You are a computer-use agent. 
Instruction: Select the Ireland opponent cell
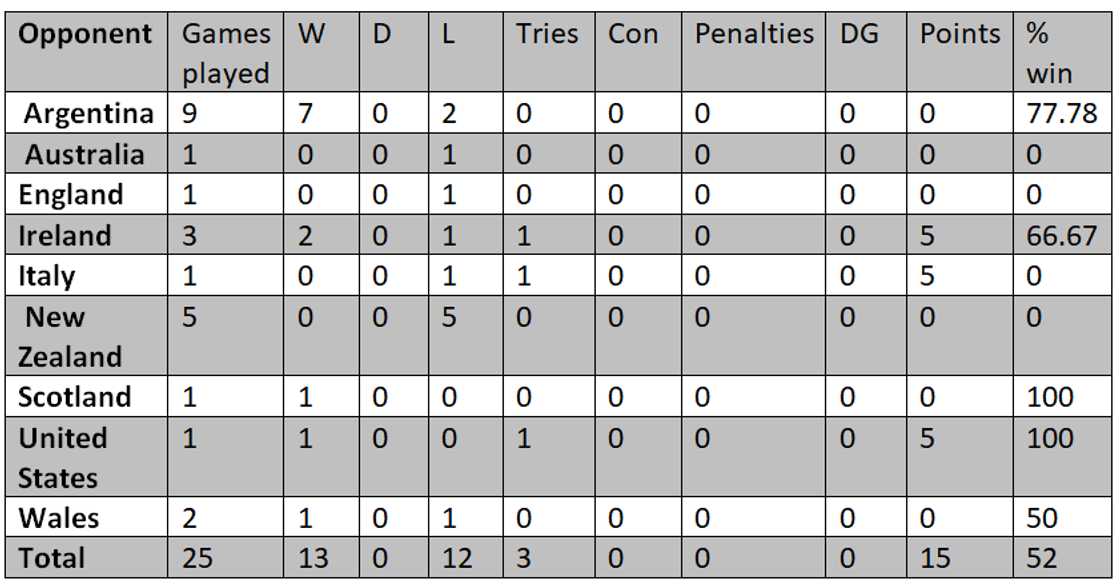point(65,236)
